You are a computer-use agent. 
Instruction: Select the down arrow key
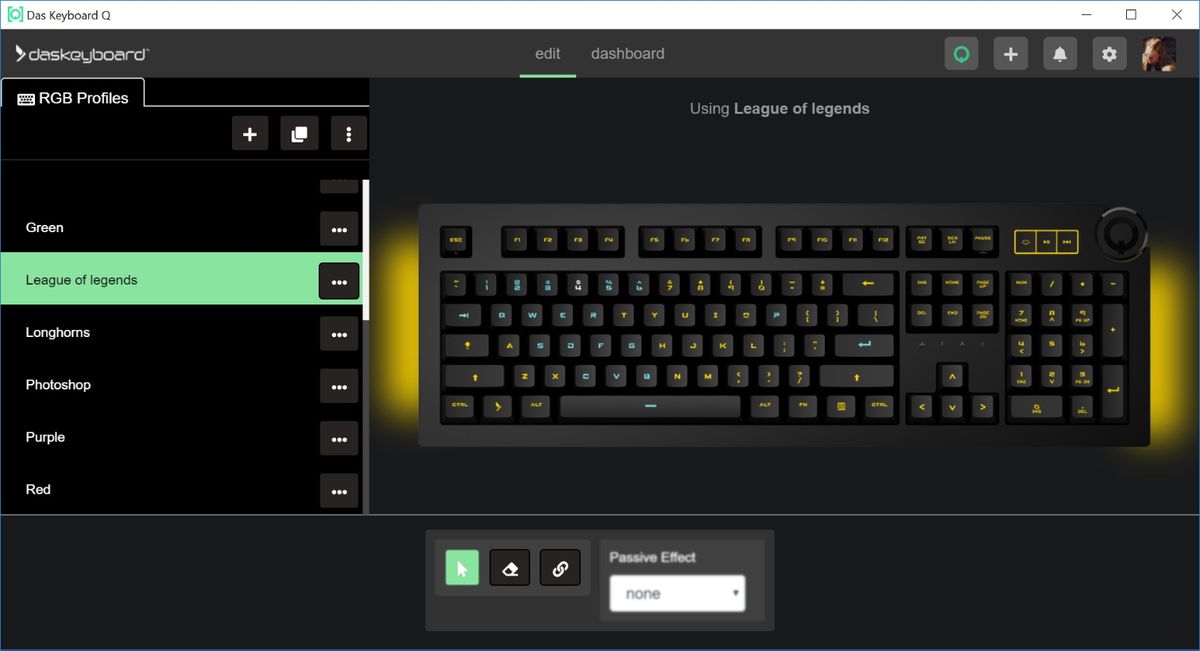tap(952, 407)
